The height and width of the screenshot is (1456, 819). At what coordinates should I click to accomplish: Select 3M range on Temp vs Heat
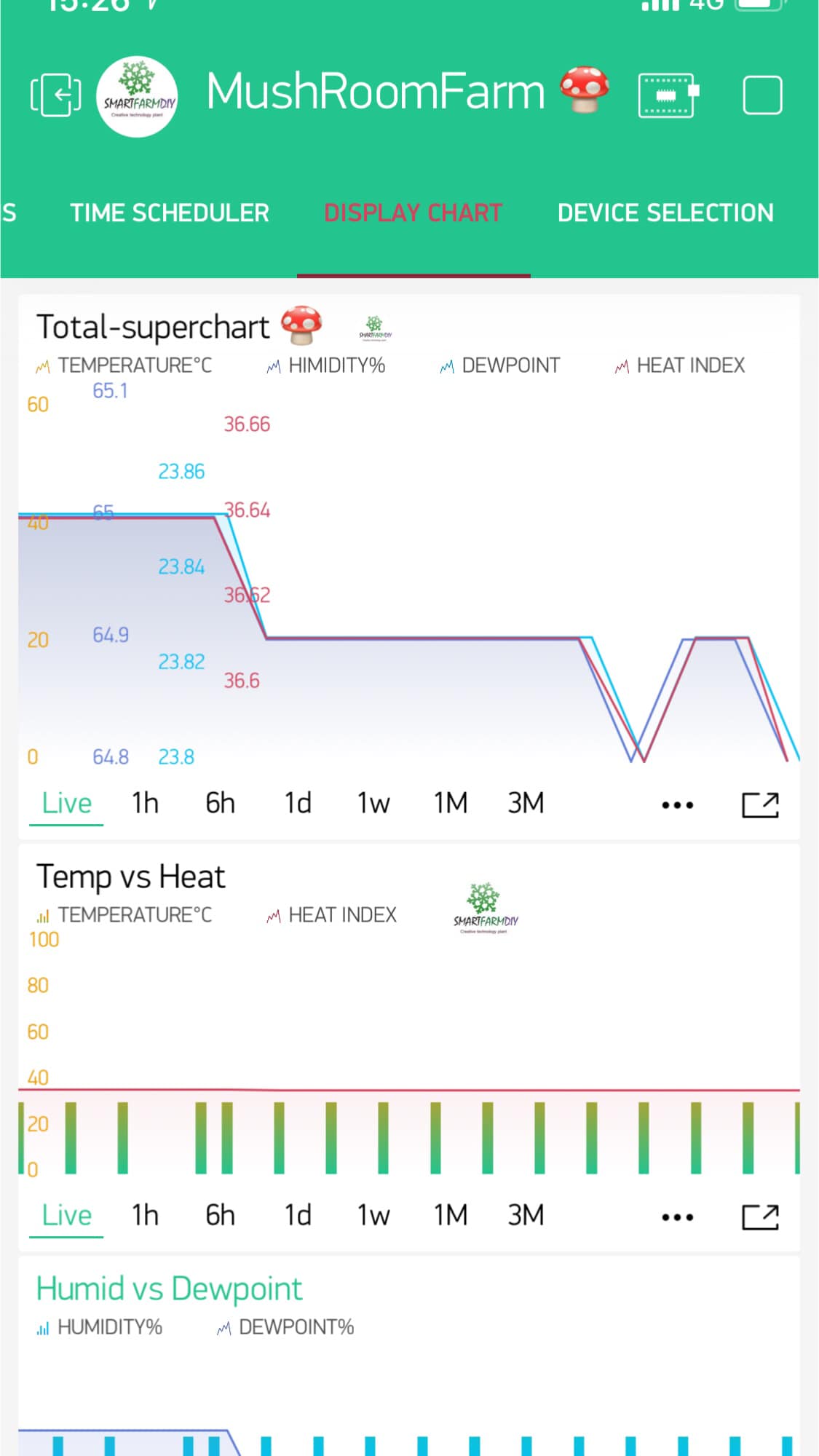point(526,1215)
